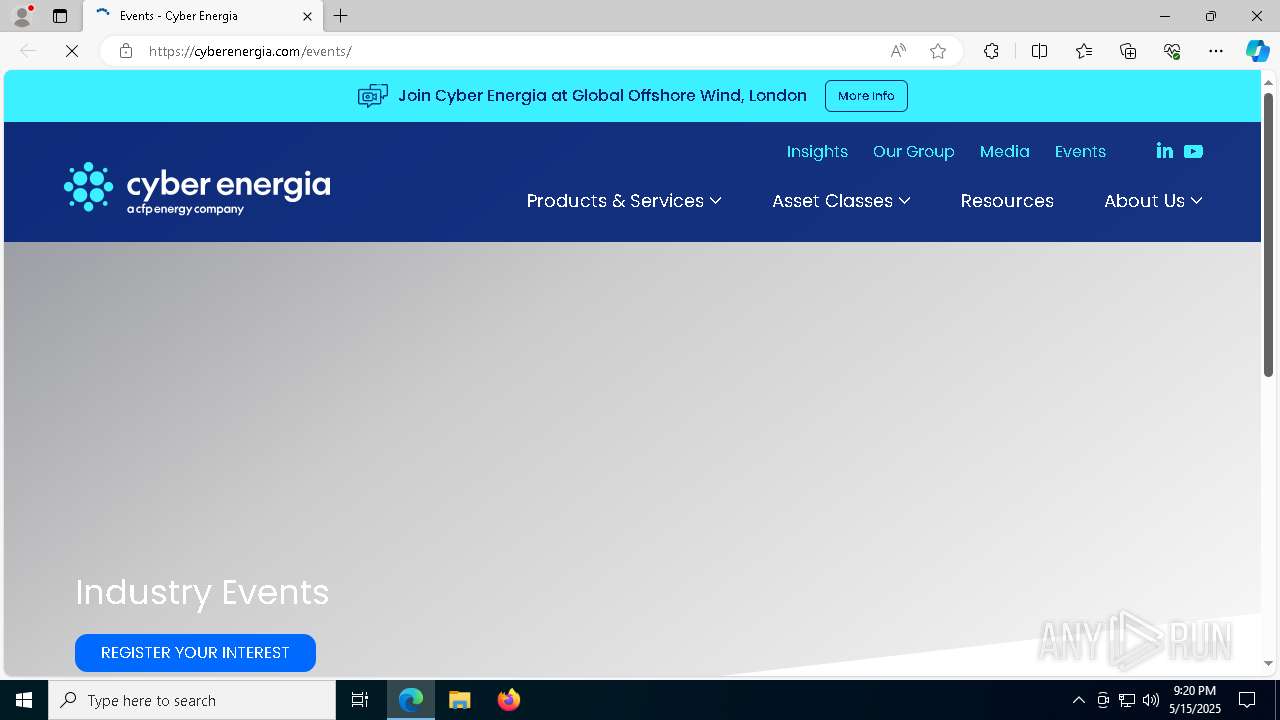
Task: Launch Firefox from taskbar
Action: [x=509, y=700]
